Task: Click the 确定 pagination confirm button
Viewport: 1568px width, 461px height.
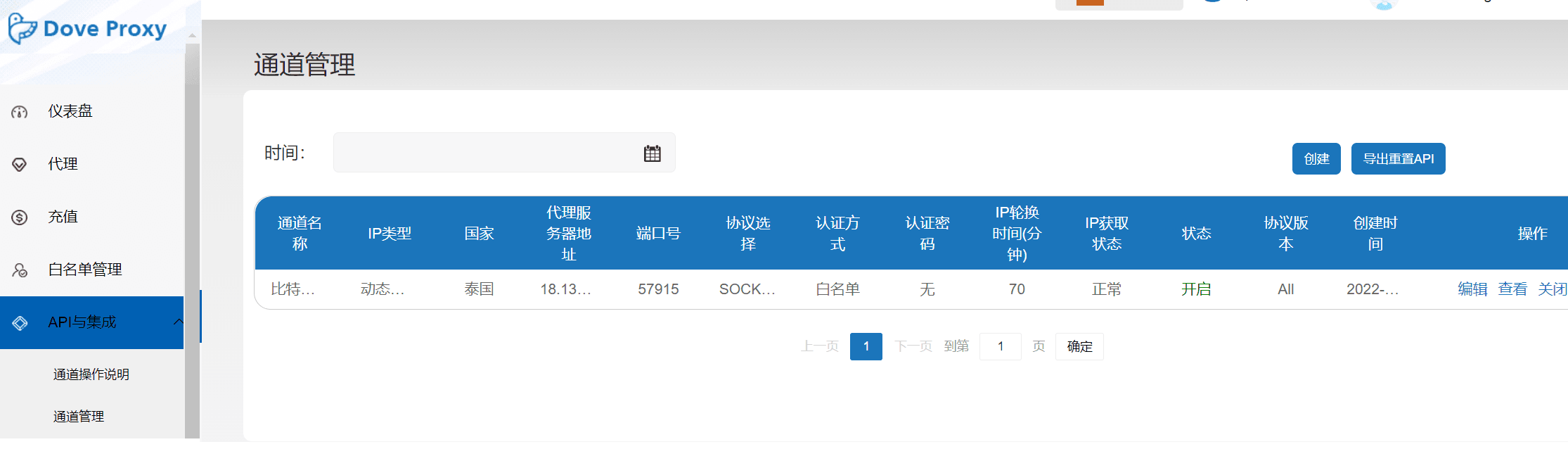Action: 1079,346
